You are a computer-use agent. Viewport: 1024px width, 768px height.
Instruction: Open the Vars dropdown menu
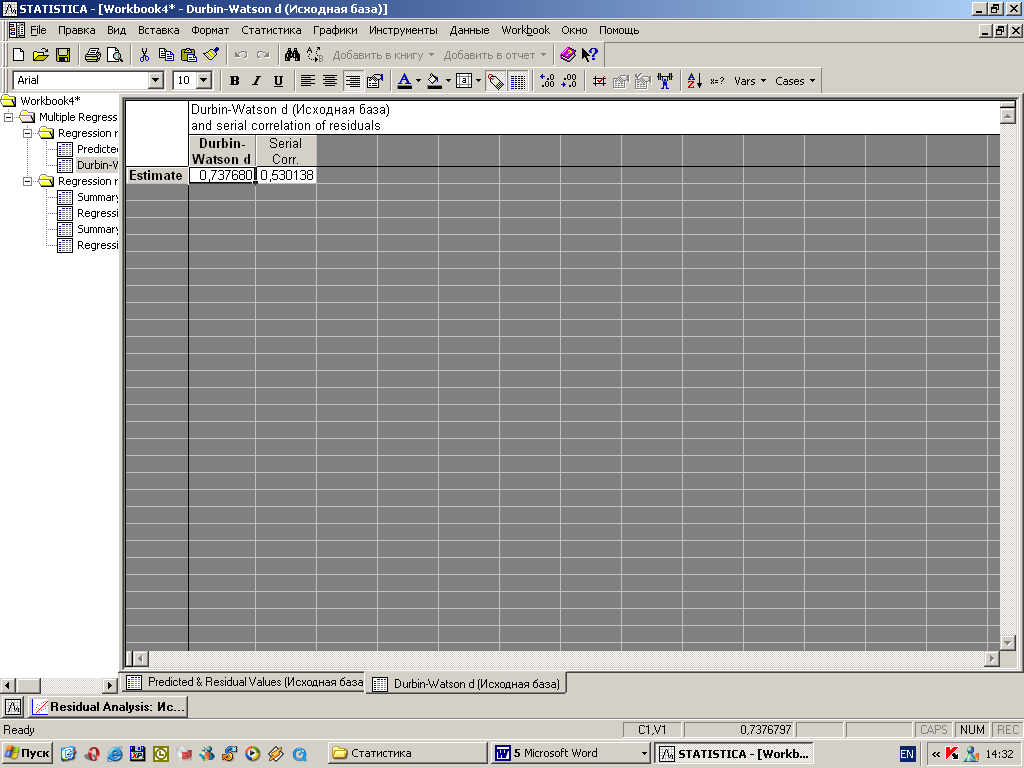[750, 81]
